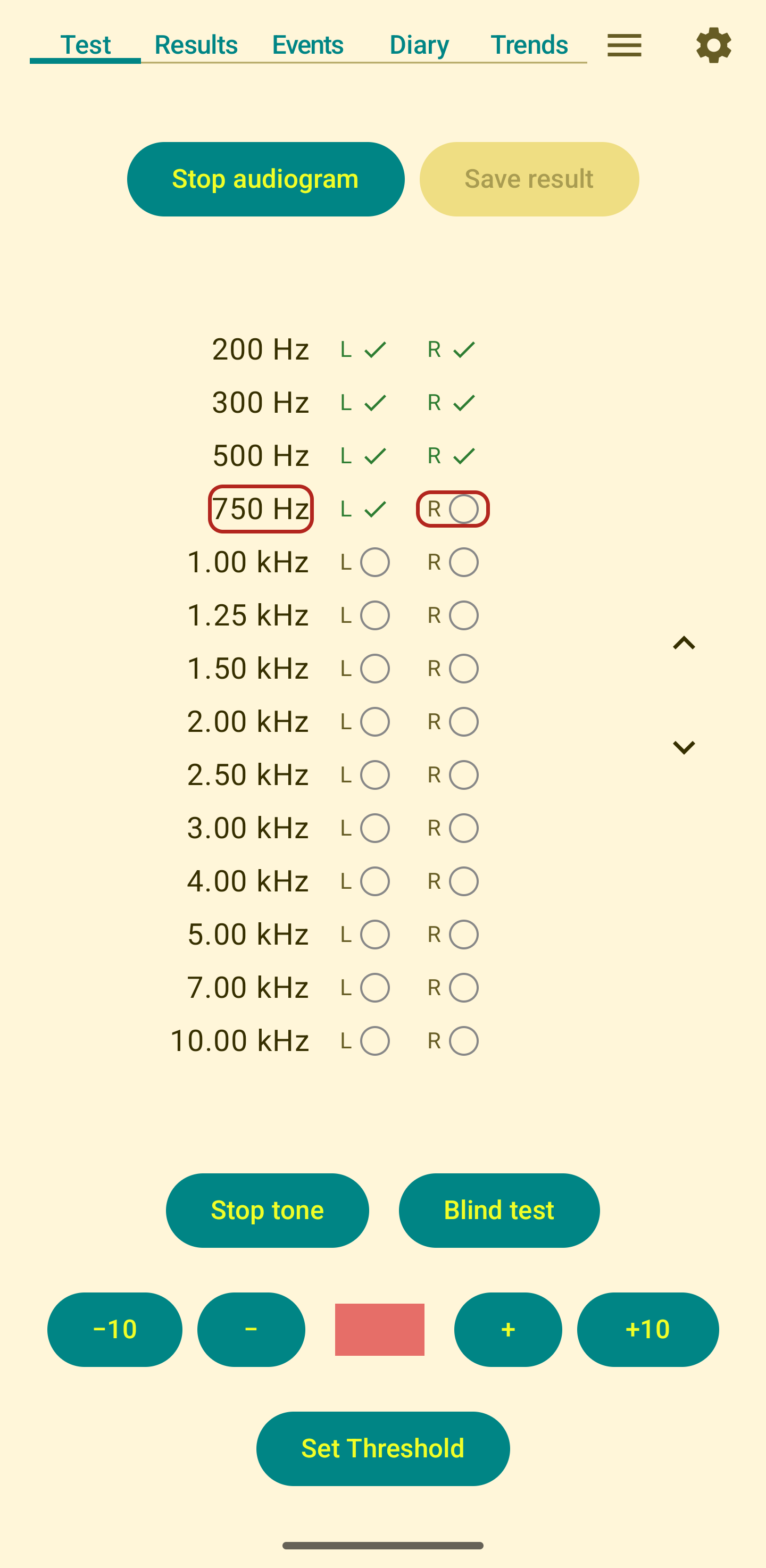The image size is (766, 1568).
Task: Click the 500 Hz left ear checkmark
Action: [374, 455]
